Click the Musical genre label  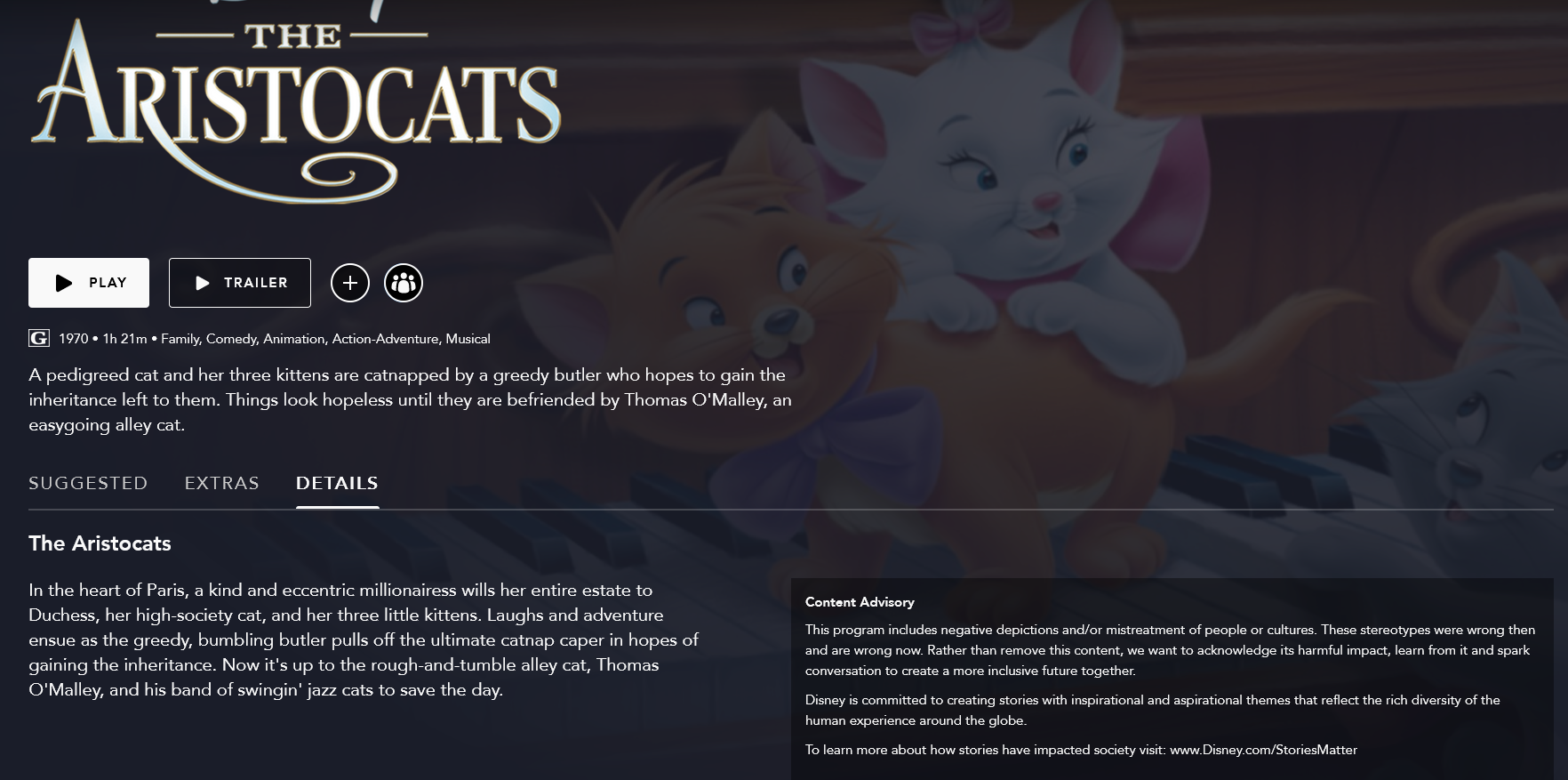(468, 339)
